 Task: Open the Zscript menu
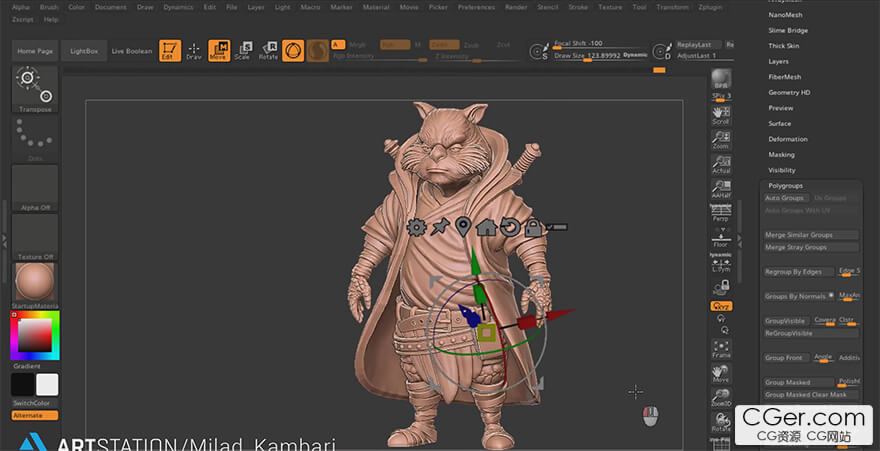[22, 20]
